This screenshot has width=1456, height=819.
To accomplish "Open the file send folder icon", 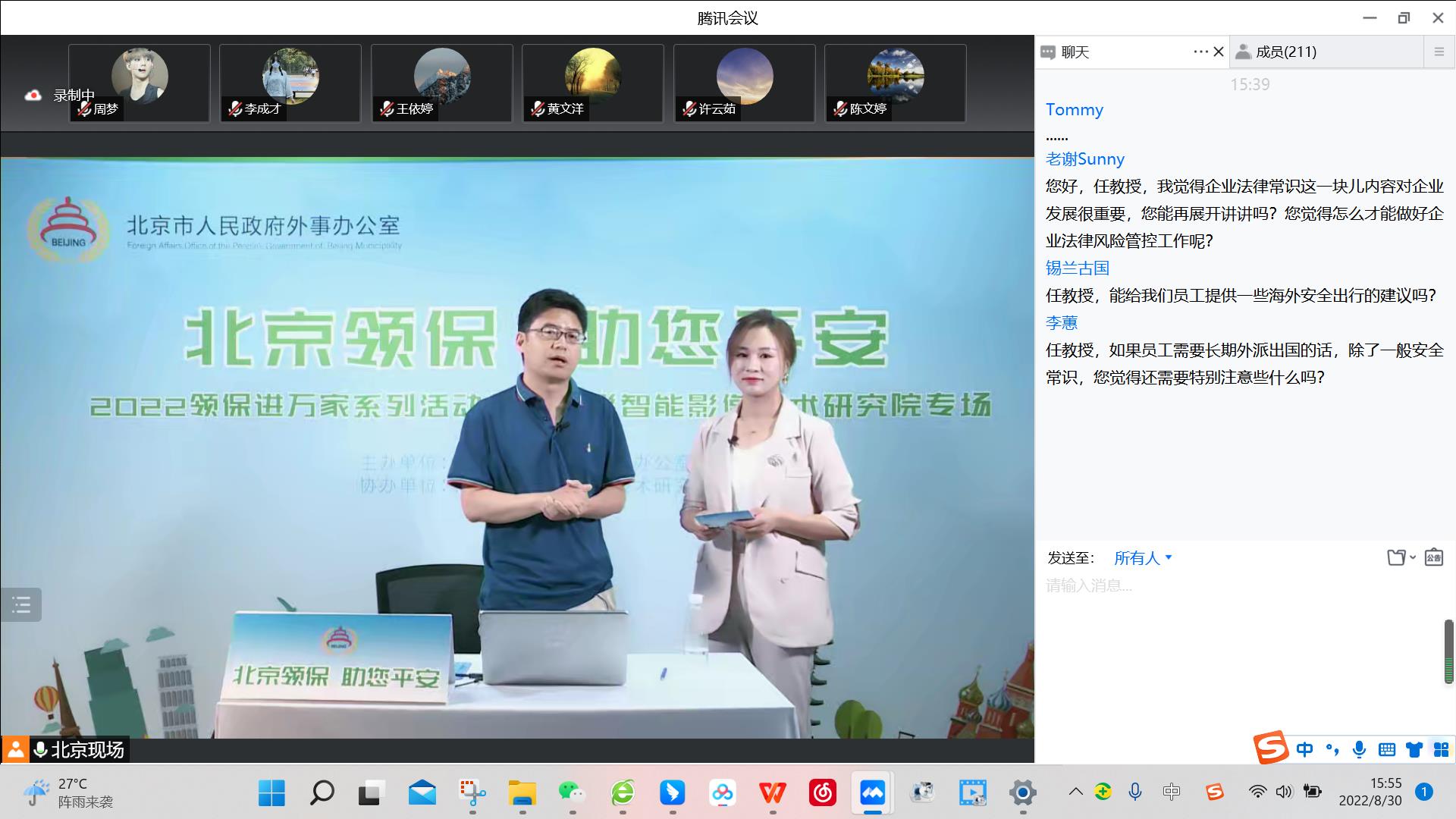I will 1397,558.
